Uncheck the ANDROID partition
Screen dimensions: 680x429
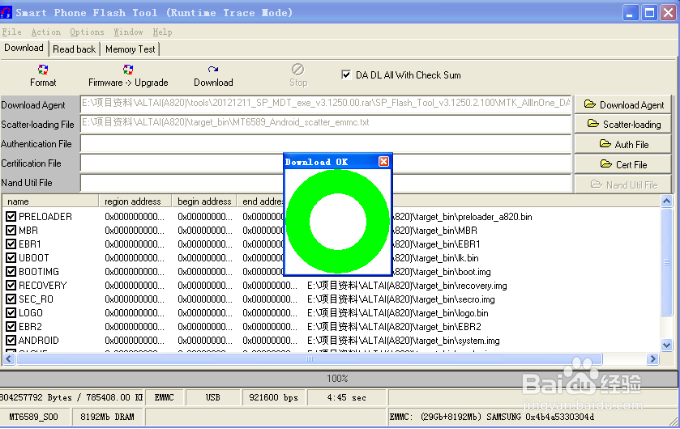(11, 340)
